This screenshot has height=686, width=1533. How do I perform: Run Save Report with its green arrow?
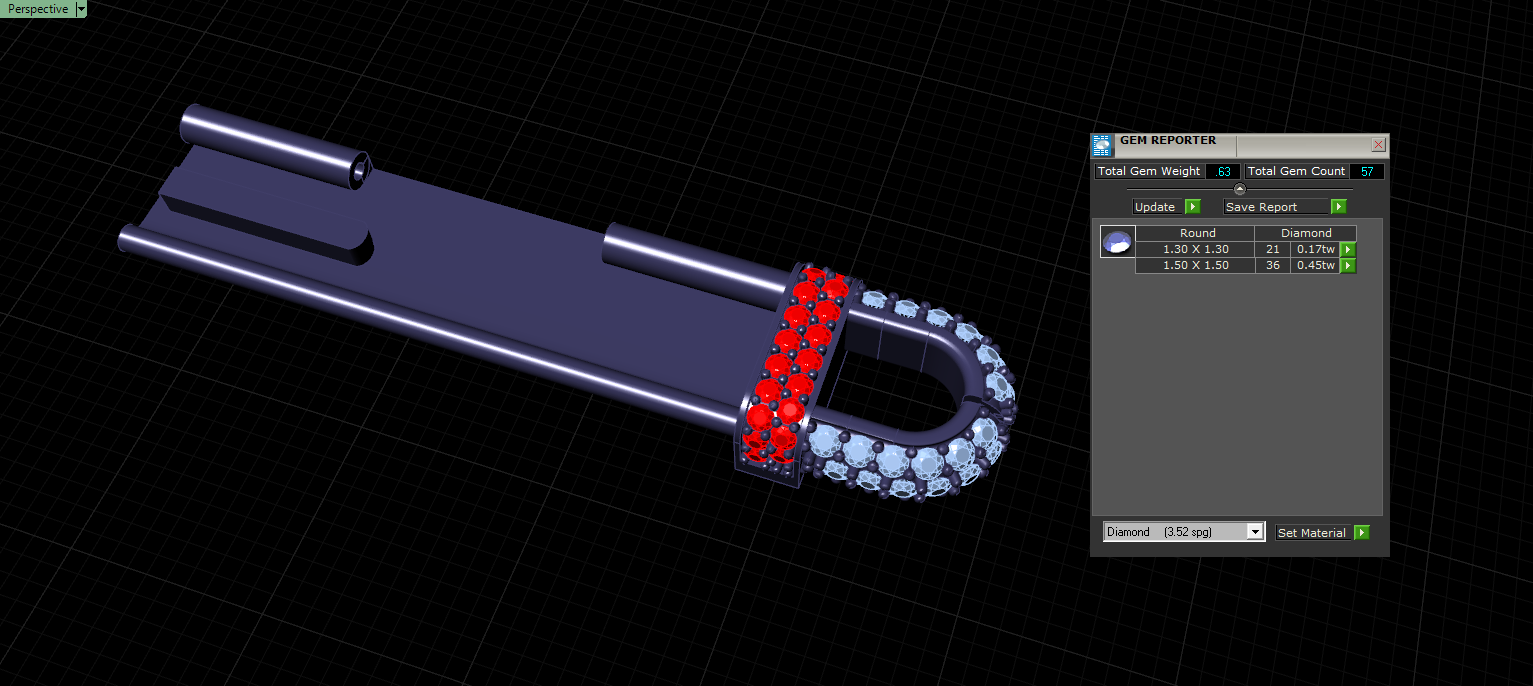[1339, 207]
